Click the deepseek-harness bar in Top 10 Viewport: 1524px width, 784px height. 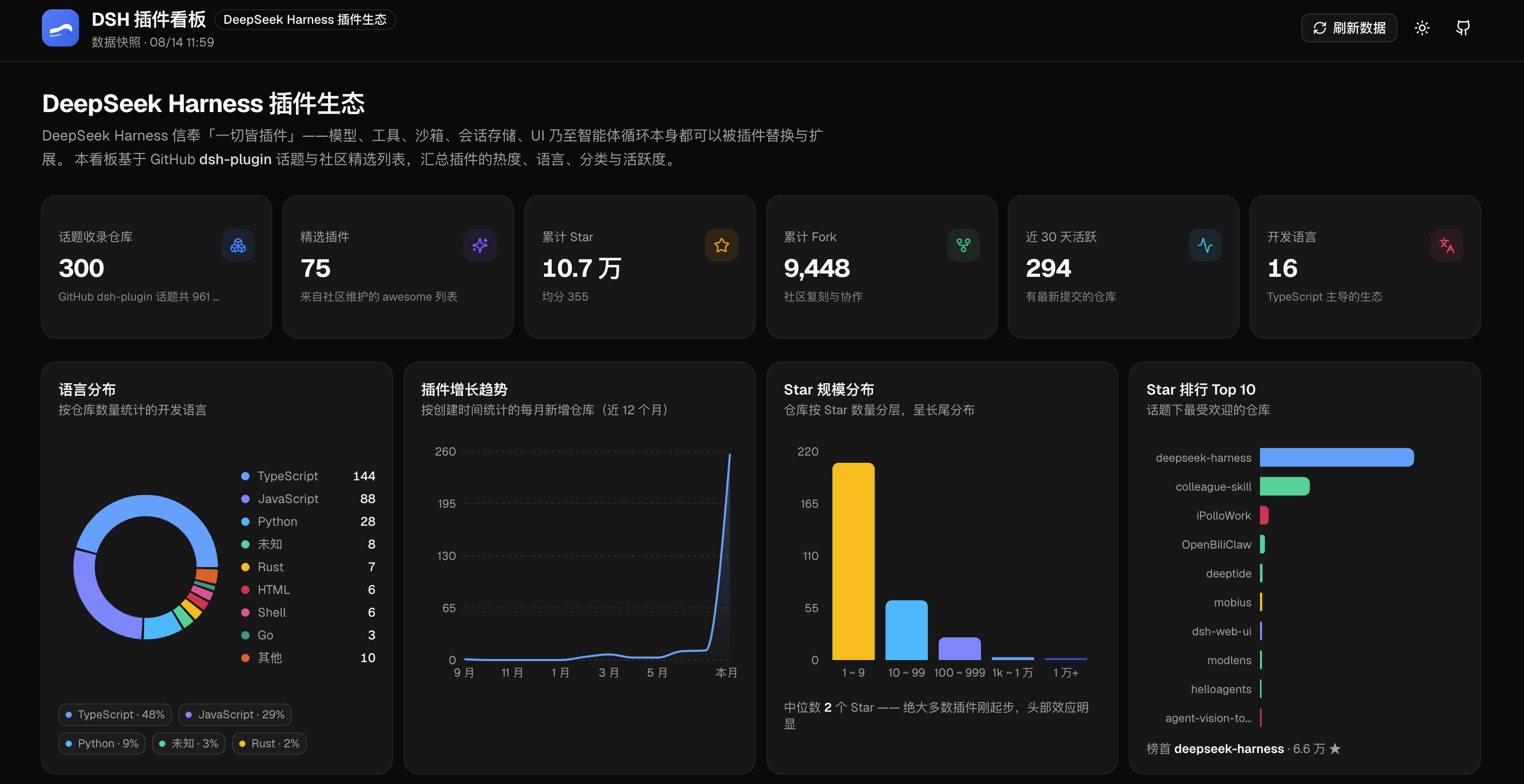(1336, 458)
